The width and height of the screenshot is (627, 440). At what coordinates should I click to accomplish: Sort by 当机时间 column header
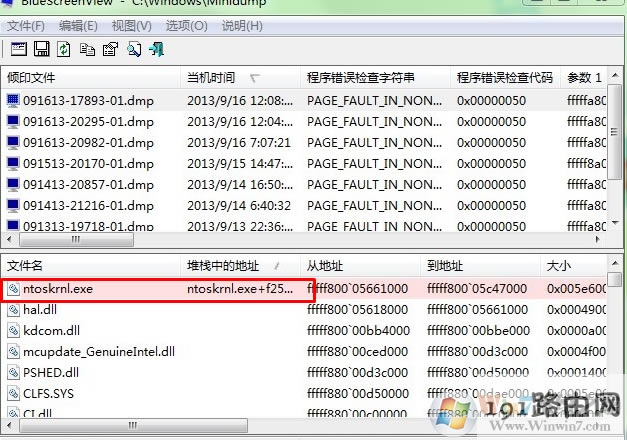[x=240, y=78]
